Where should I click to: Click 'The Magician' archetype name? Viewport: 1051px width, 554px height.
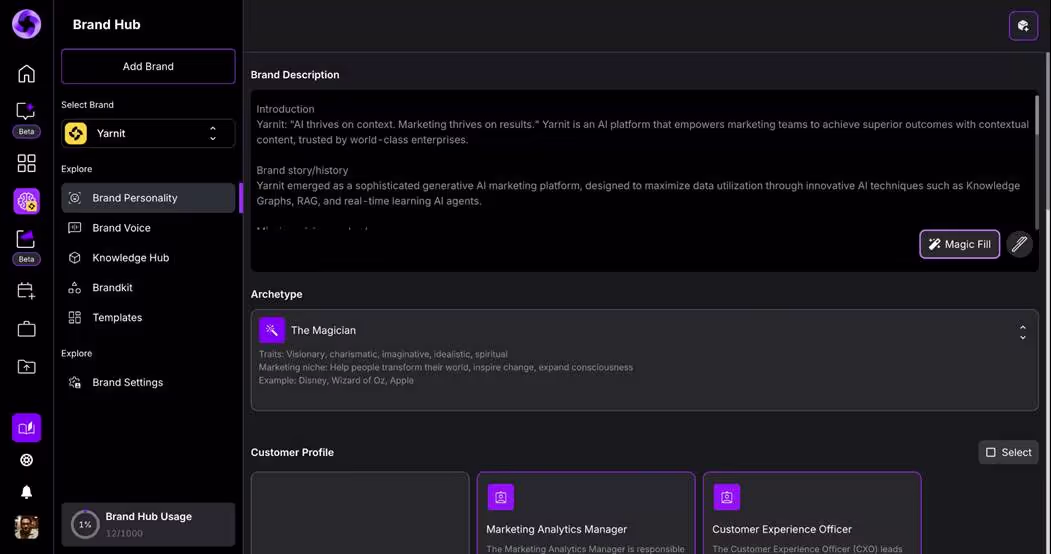pos(323,330)
